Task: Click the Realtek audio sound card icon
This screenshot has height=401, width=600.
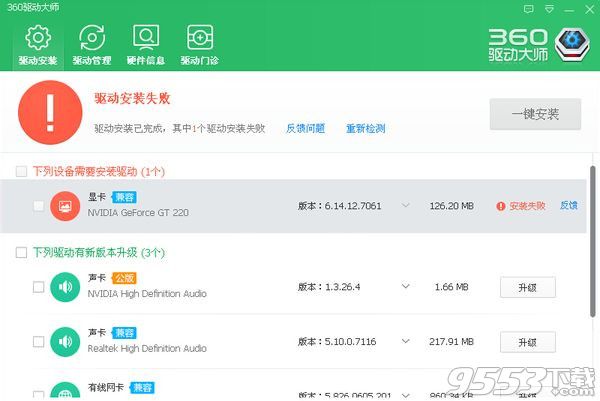Action: pos(65,342)
